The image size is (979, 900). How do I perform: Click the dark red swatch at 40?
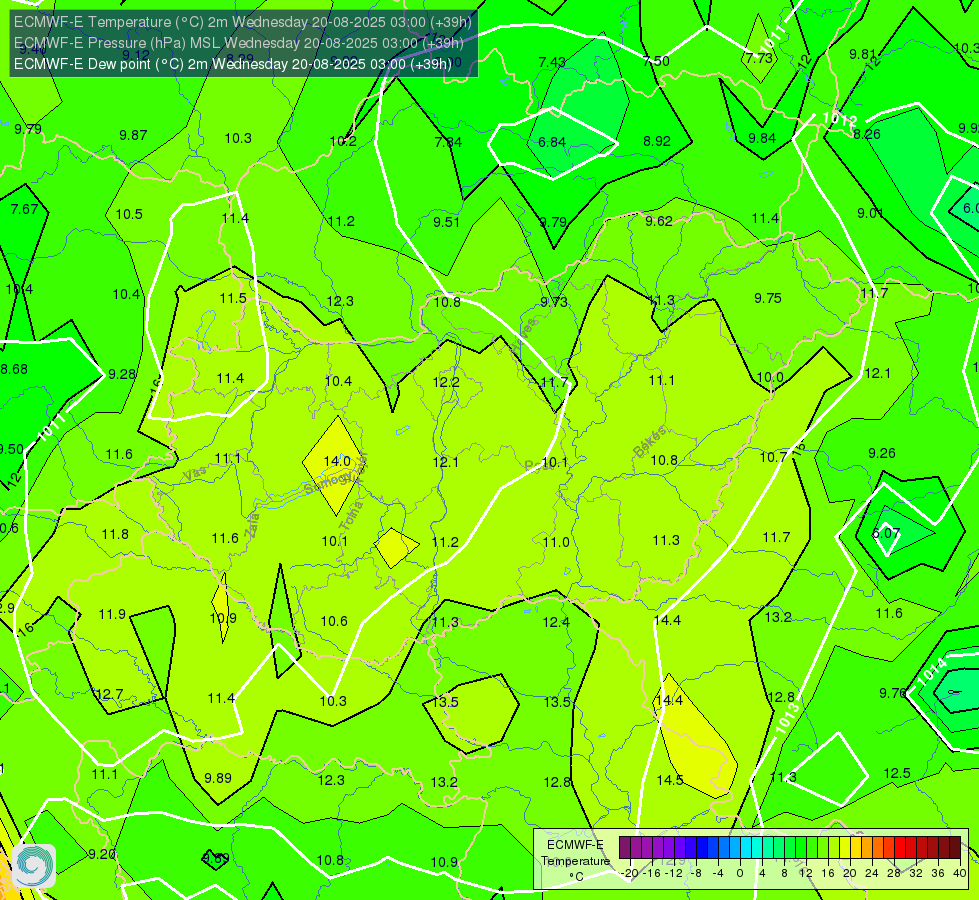(x=955, y=848)
